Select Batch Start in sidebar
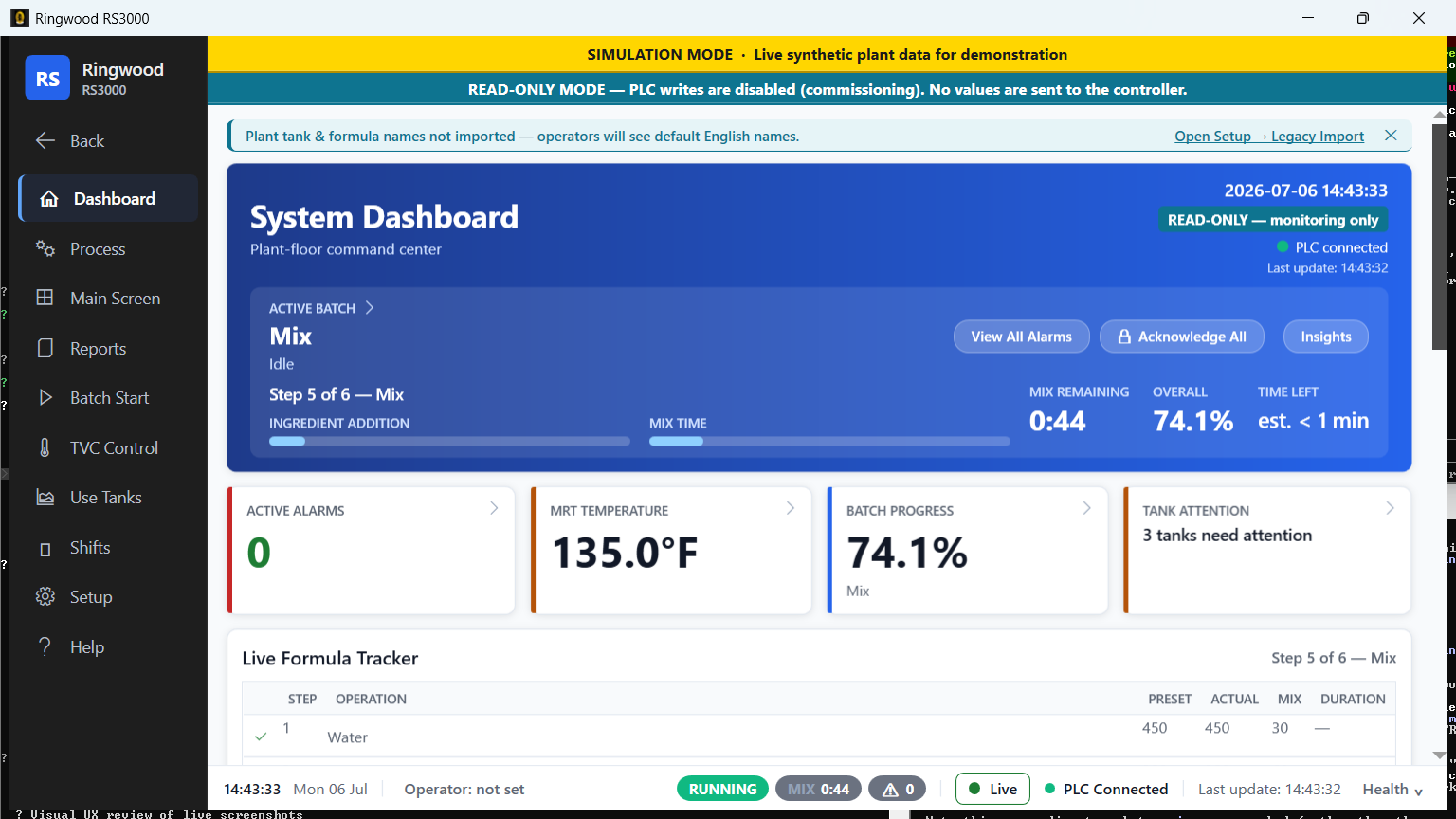 pos(108,398)
